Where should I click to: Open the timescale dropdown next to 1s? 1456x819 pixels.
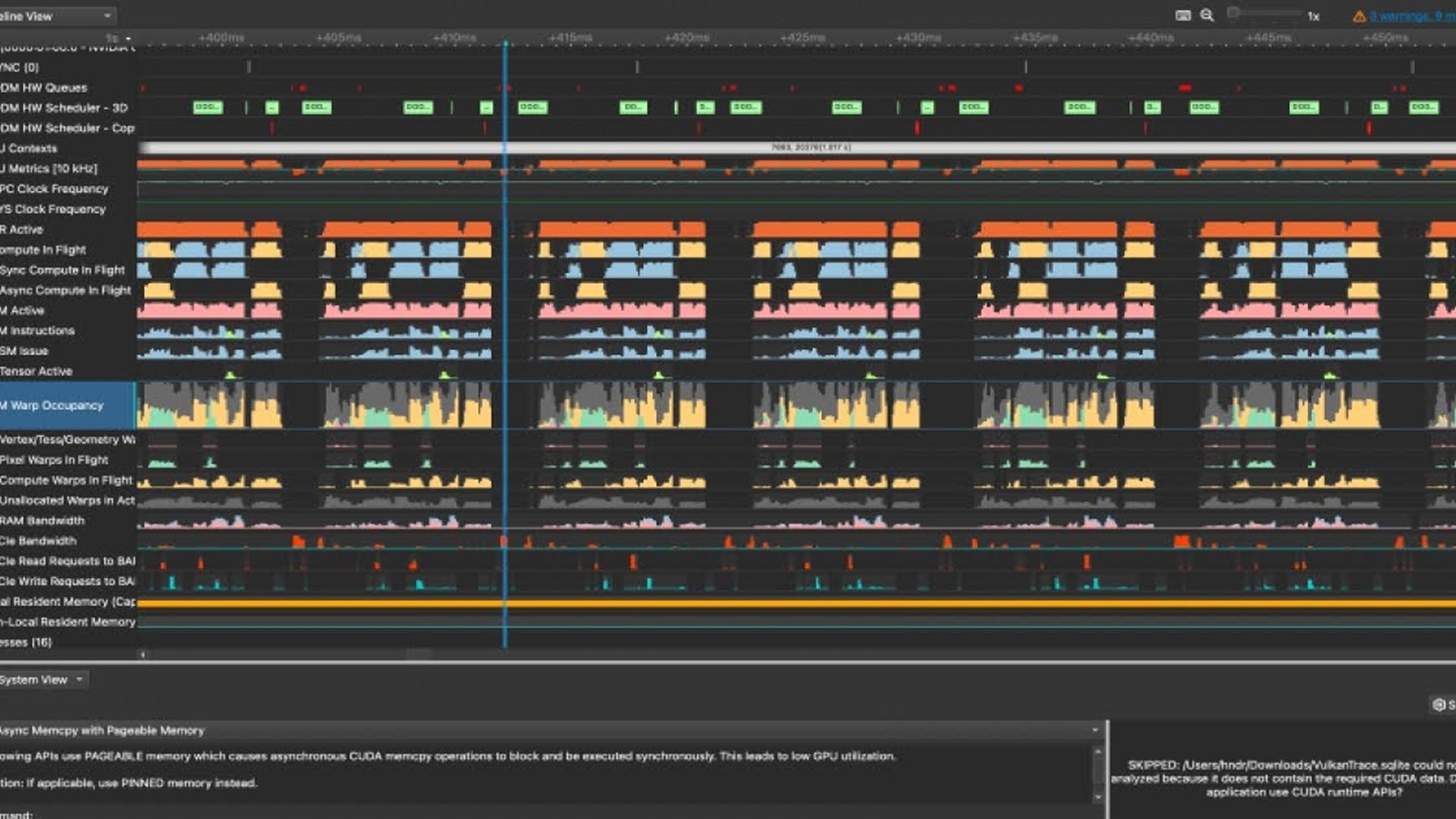127,36
